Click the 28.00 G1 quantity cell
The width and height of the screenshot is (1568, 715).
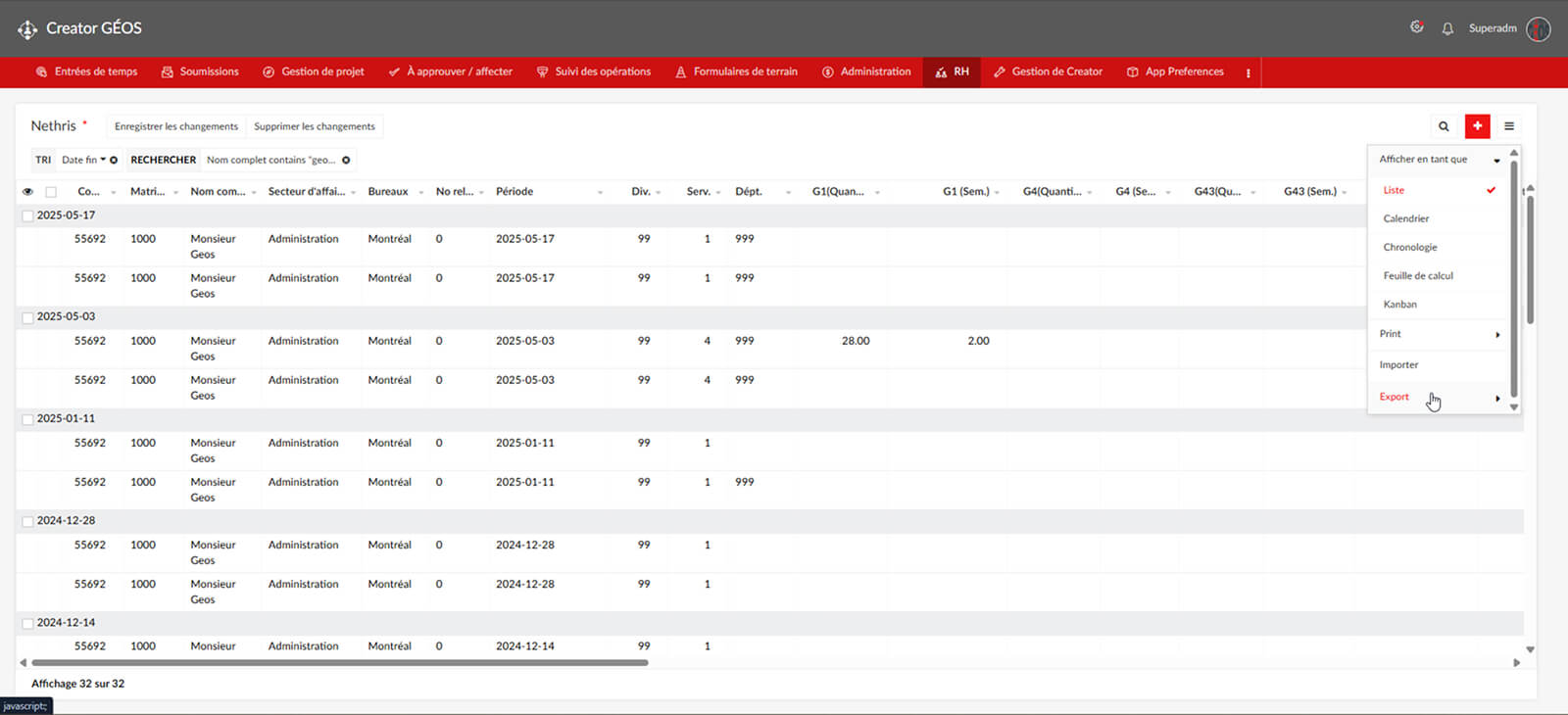click(x=856, y=341)
